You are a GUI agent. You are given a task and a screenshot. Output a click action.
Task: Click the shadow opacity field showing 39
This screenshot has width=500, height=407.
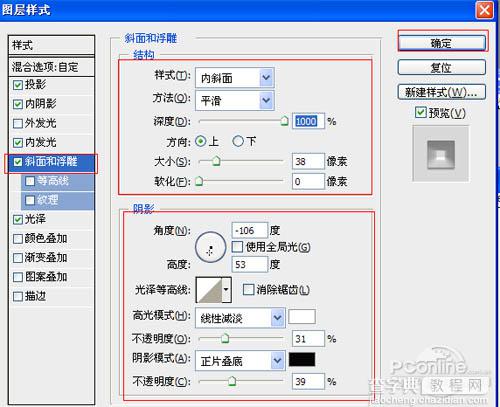[x=308, y=381]
